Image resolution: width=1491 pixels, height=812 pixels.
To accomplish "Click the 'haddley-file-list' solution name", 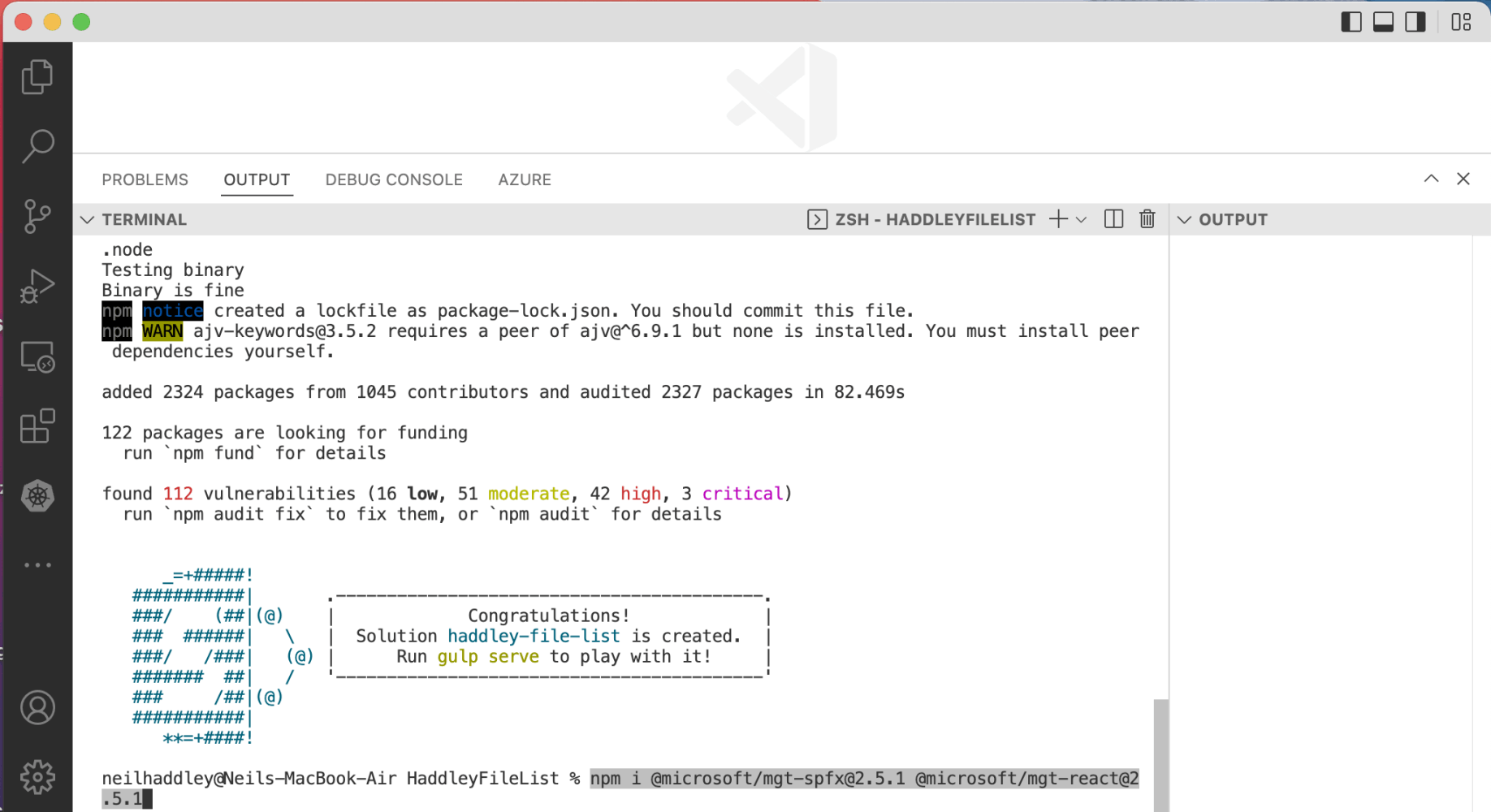I will click(x=534, y=636).
